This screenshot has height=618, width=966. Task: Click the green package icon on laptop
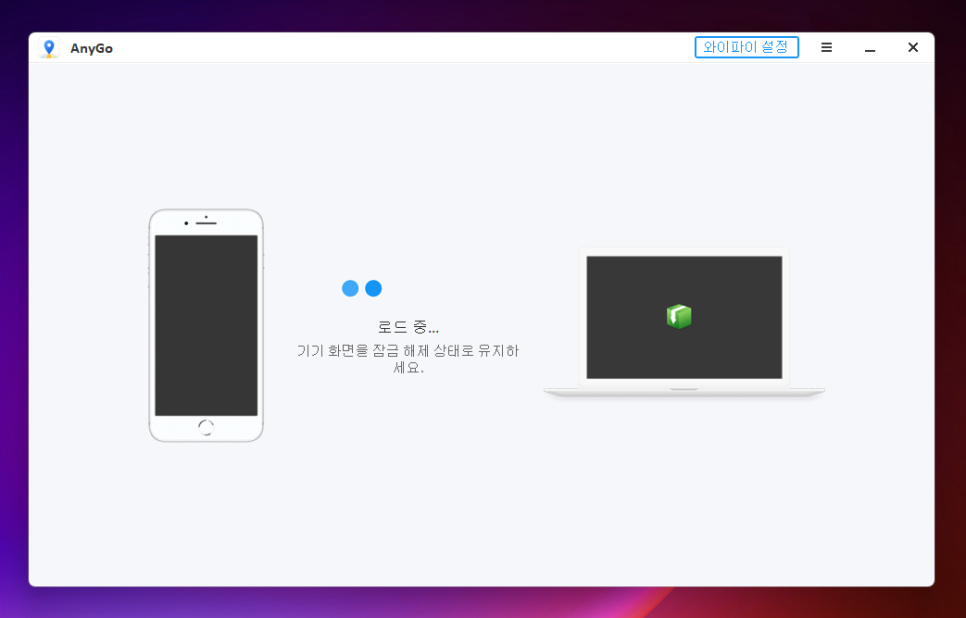pos(679,317)
